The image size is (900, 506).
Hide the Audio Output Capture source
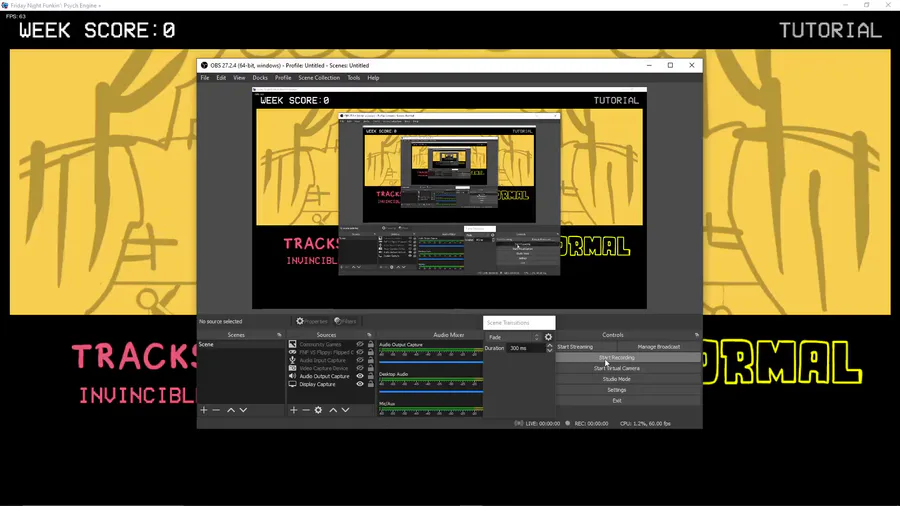[x=360, y=376]
